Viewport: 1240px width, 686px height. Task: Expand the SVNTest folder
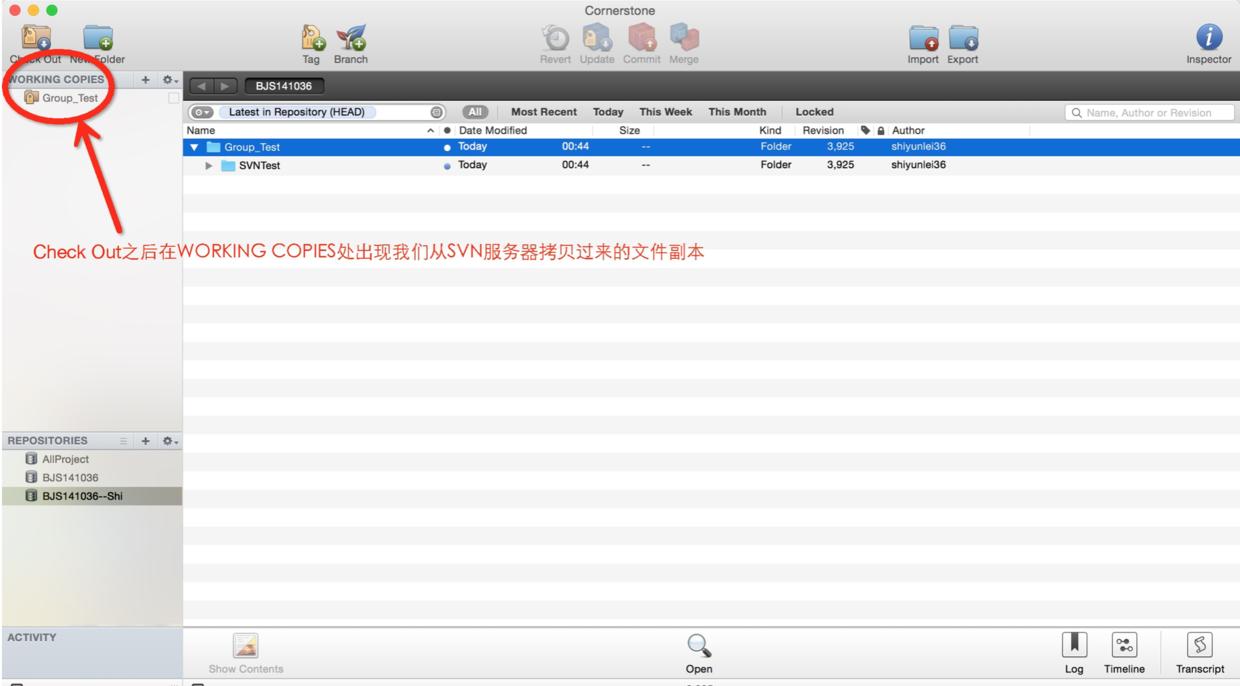[208, 164]
